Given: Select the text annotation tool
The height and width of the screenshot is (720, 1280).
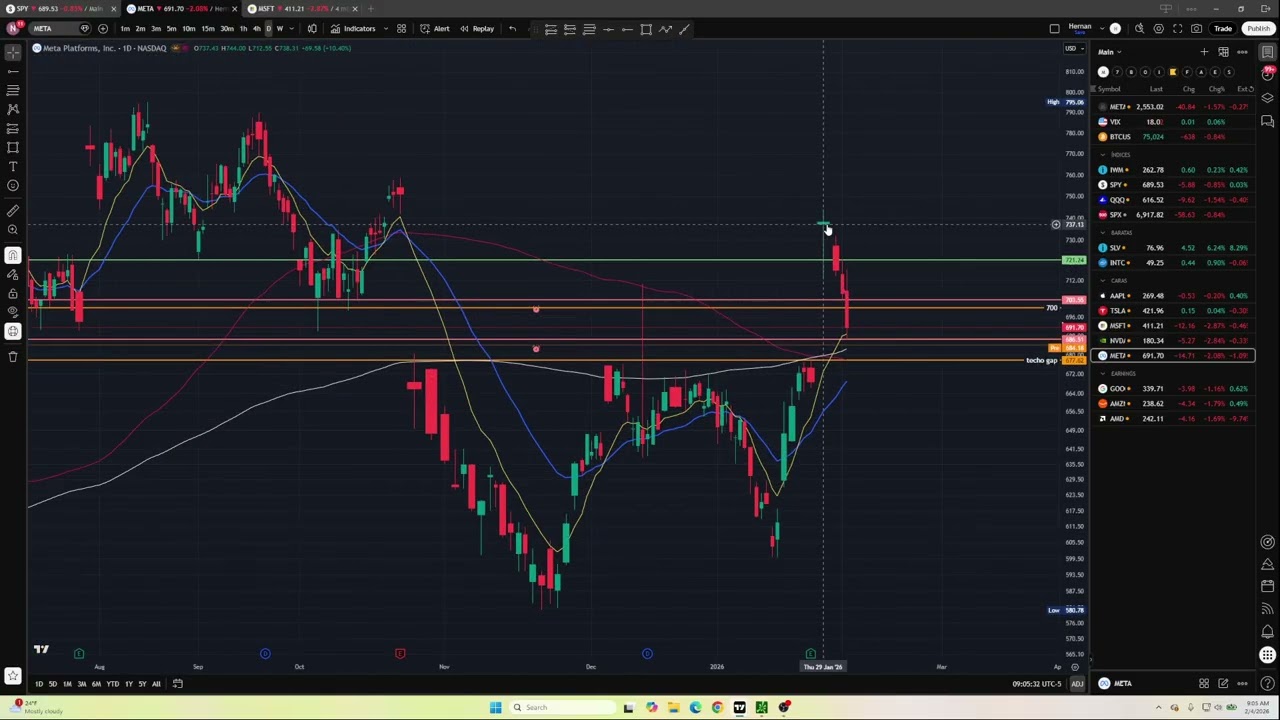Looking at the screenshot, I should pyautogui.click(x=13, y=166).
